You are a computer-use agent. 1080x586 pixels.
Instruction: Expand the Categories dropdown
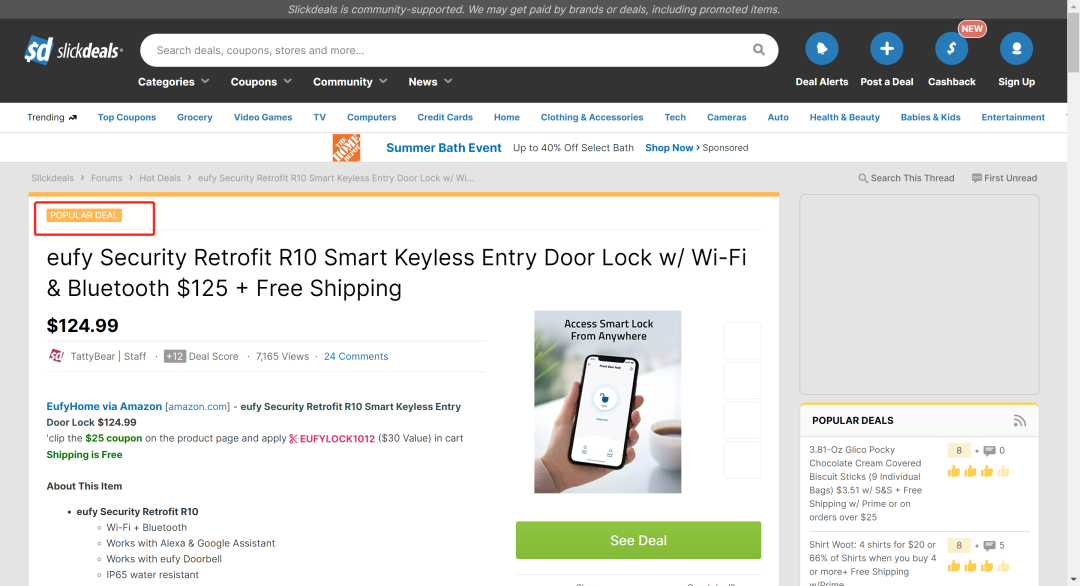coord(174,81)
